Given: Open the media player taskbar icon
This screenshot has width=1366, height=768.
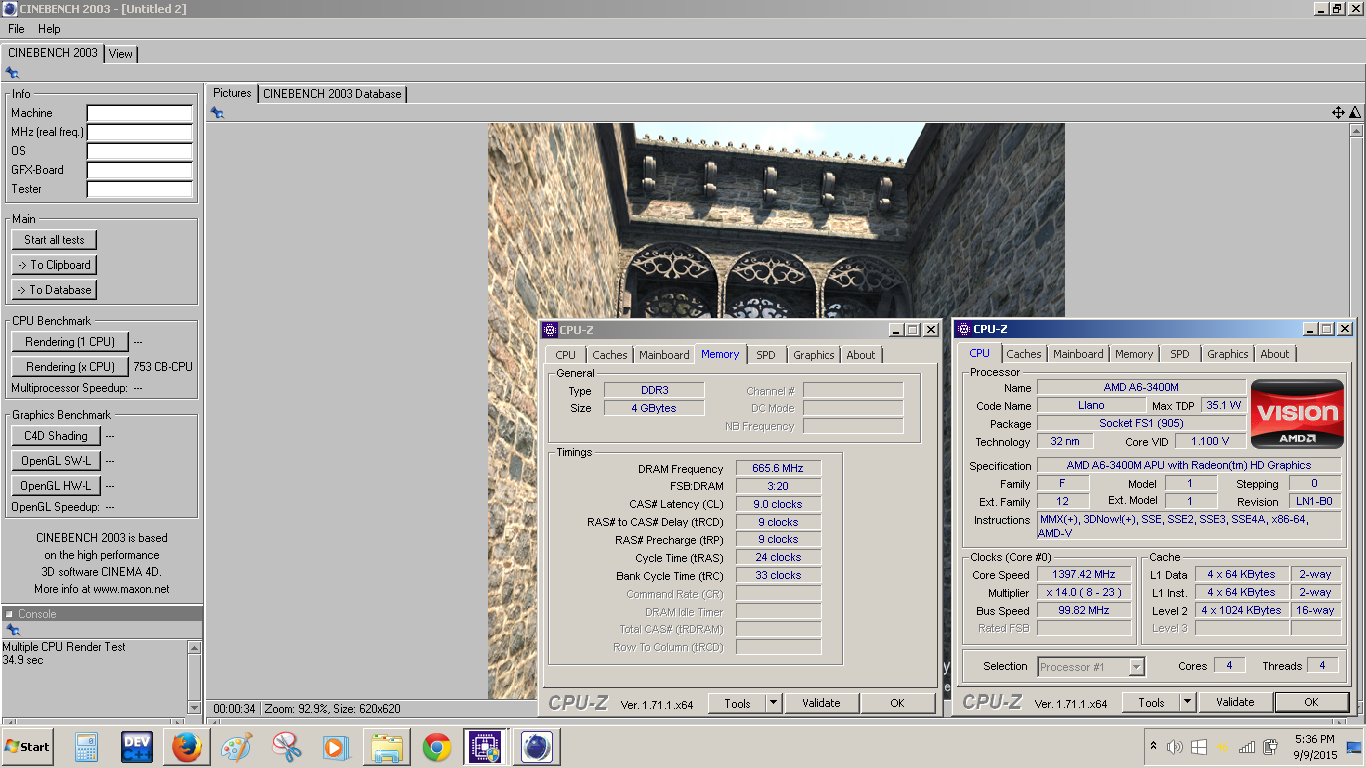Looking at the screenshot, I should pyautogui.click(x=336, y=747).
